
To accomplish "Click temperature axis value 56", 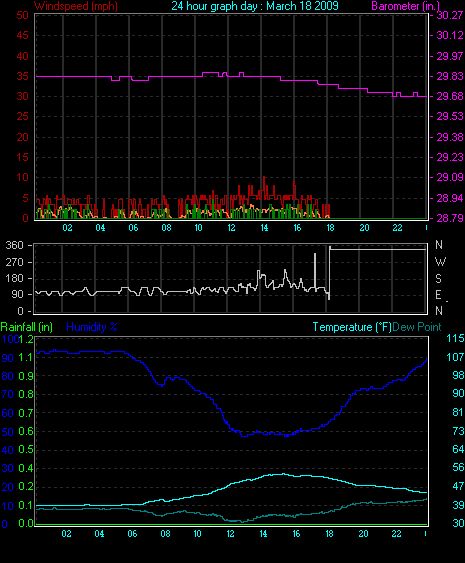I will coord(458,467).
